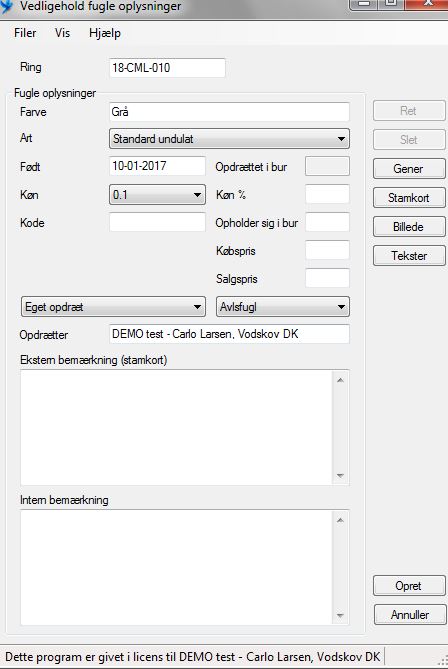Open the Filer menu
The height and width of the screenshot is (669, 448).
[x=25, y=33]
